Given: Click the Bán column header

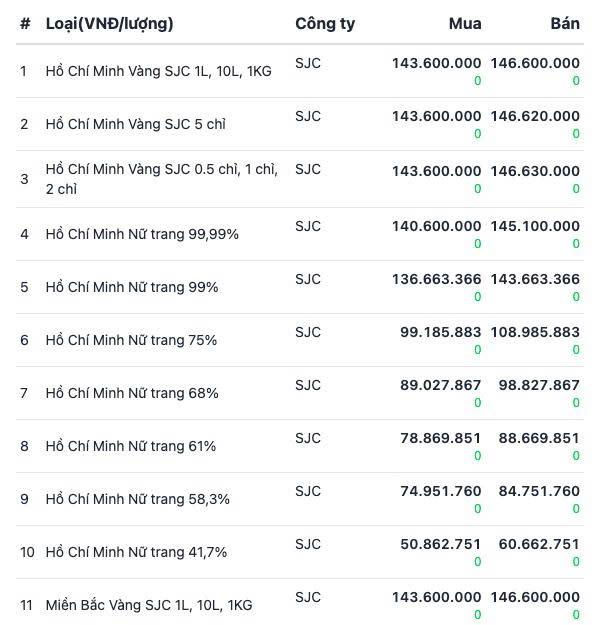Looking at the screenshot, I should click(565, 24).
